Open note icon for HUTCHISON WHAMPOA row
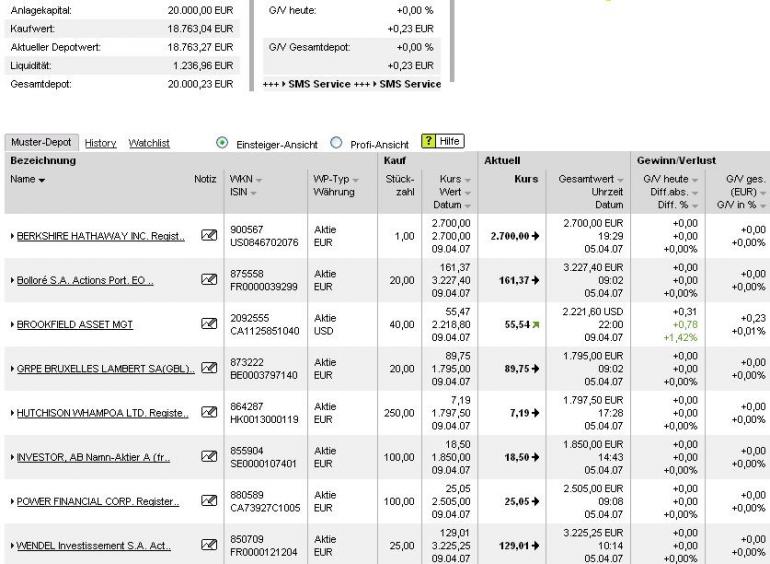The width and height of the screenshot is (770, 564). tap(209, 412)
